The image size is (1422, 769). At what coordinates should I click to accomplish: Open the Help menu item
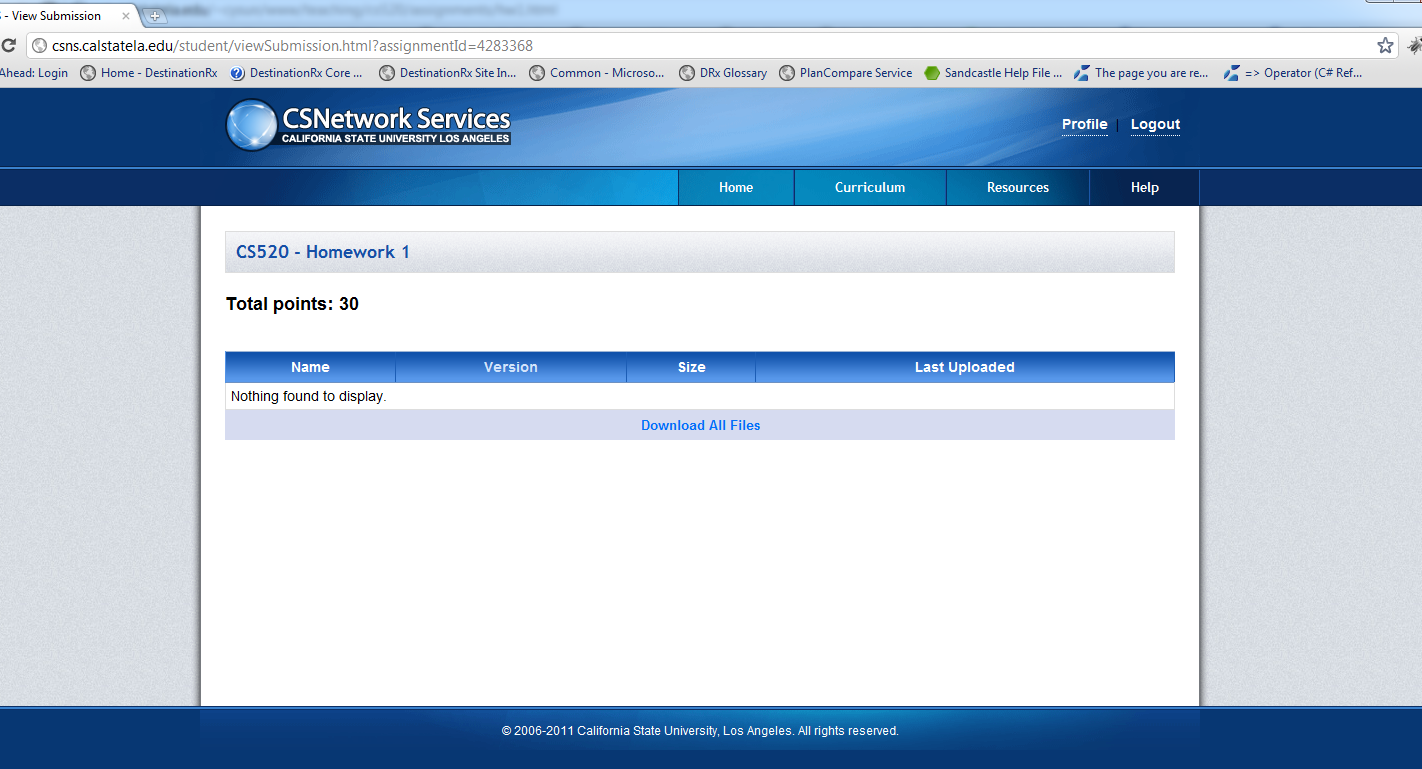(x=1144, y=187)
